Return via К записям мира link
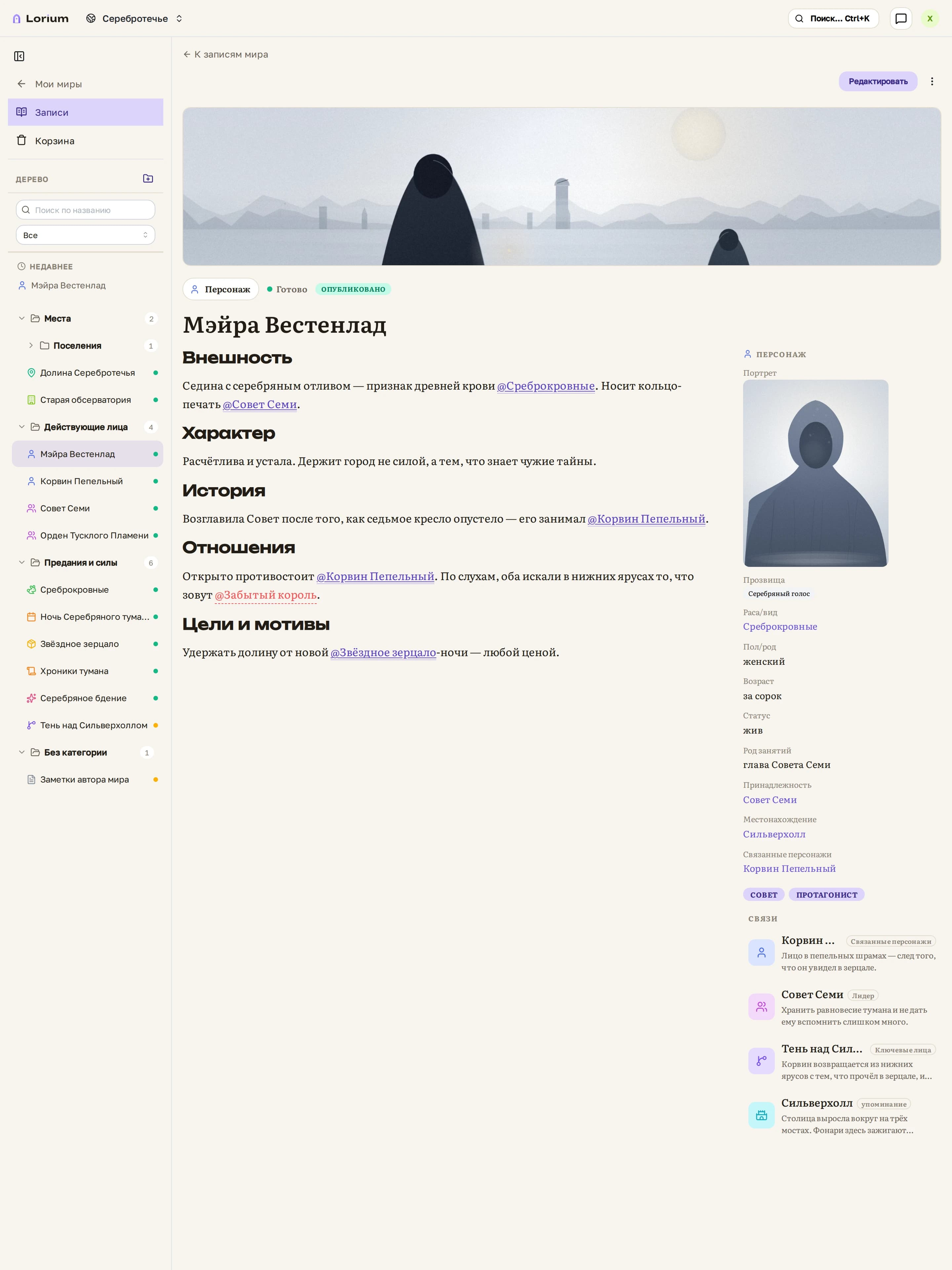Screen dimensions: 952x1270 (x=225, y=55)
